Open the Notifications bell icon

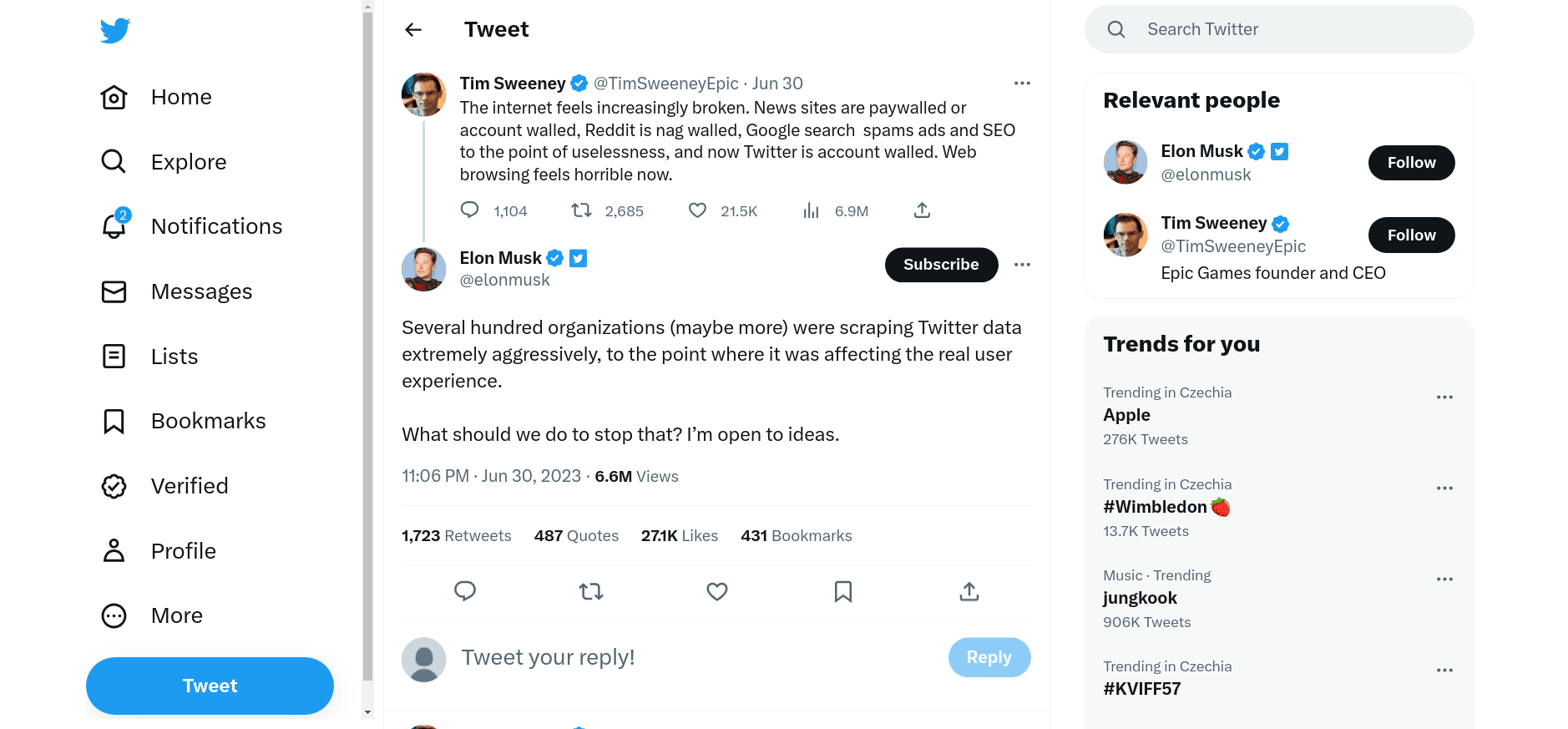(114, 226)
